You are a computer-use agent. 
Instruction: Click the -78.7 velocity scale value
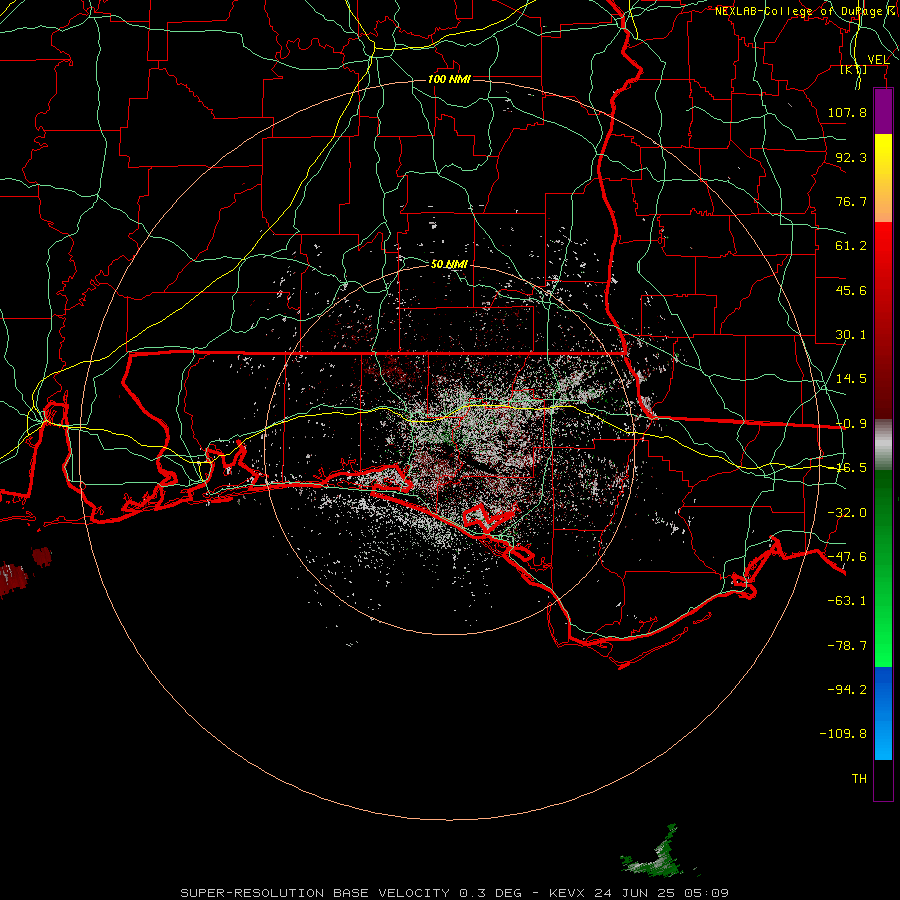[847, 646]
